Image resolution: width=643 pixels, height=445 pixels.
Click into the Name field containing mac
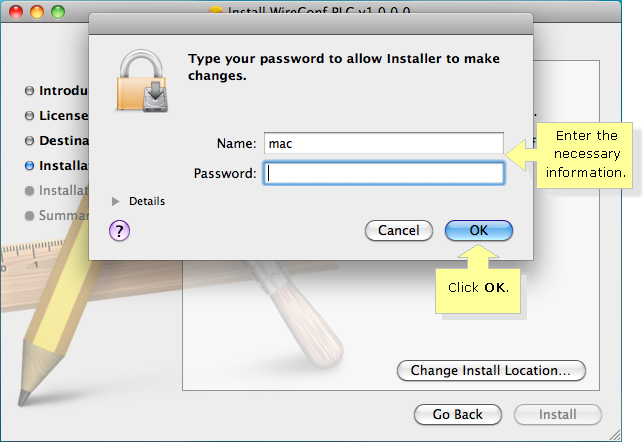(x=384, y=143)
